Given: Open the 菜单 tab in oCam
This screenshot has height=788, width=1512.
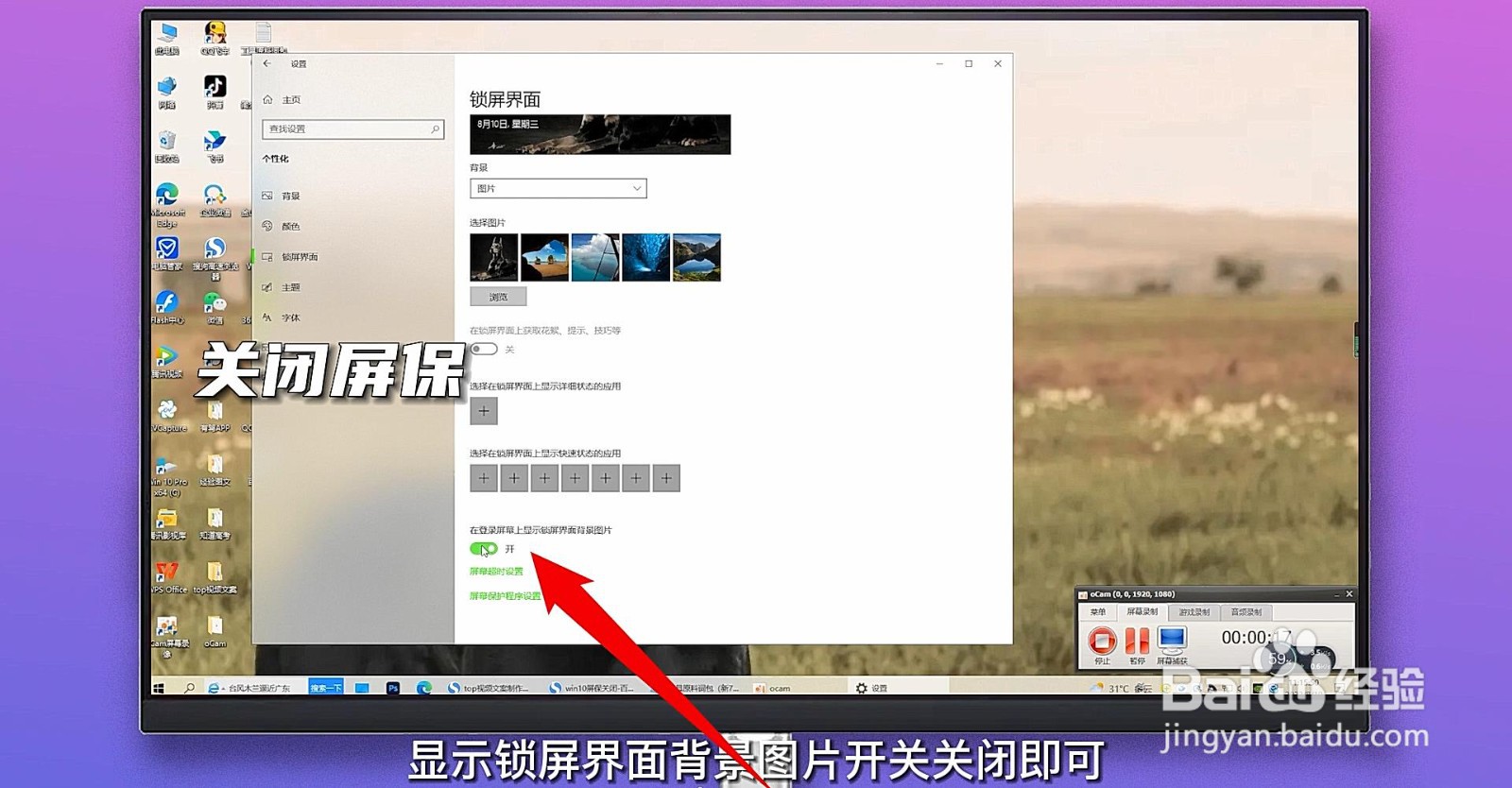Looking at the screenshot, I should (x=1098, y=612).
